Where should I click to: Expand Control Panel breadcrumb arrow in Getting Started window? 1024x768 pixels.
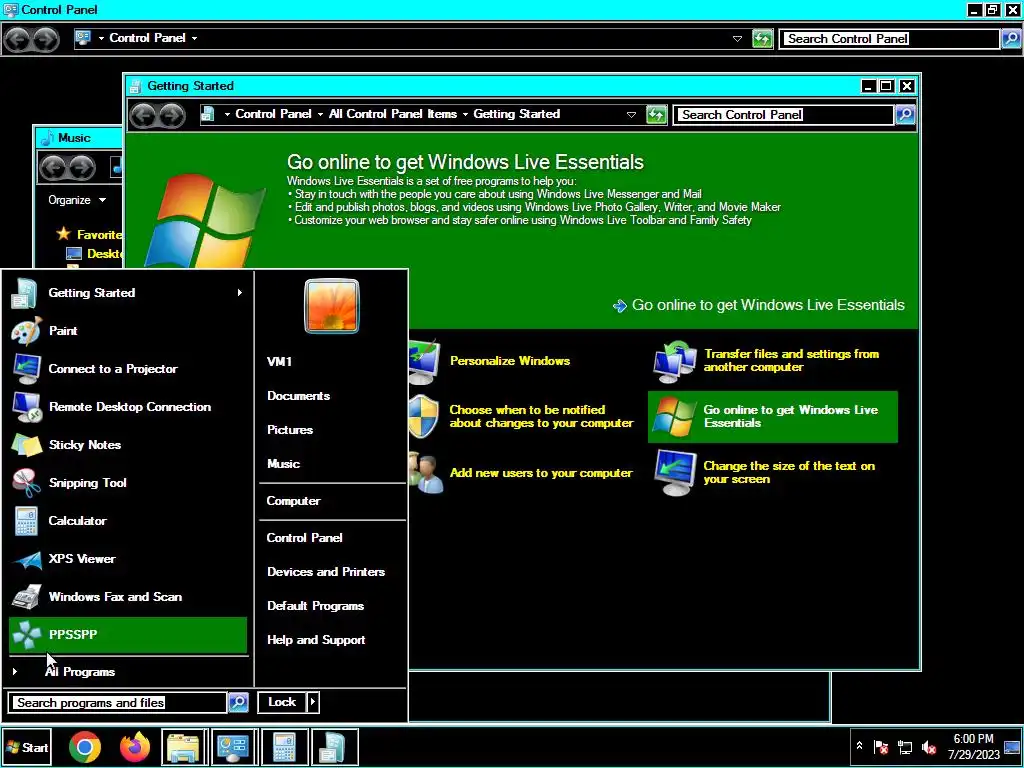(320, 114)
